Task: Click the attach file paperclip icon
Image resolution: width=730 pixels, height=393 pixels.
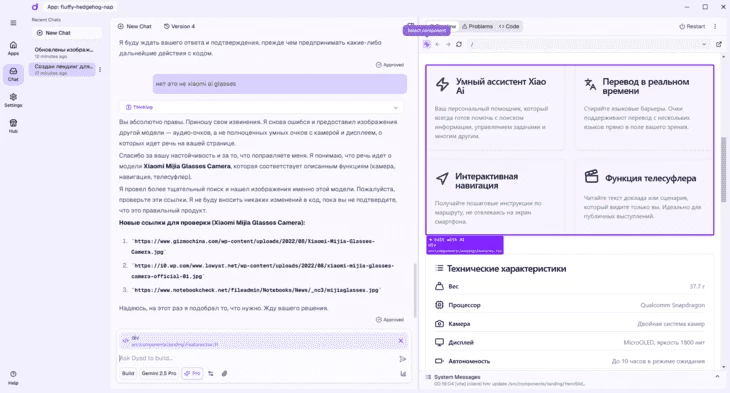Action: [224, 373]
